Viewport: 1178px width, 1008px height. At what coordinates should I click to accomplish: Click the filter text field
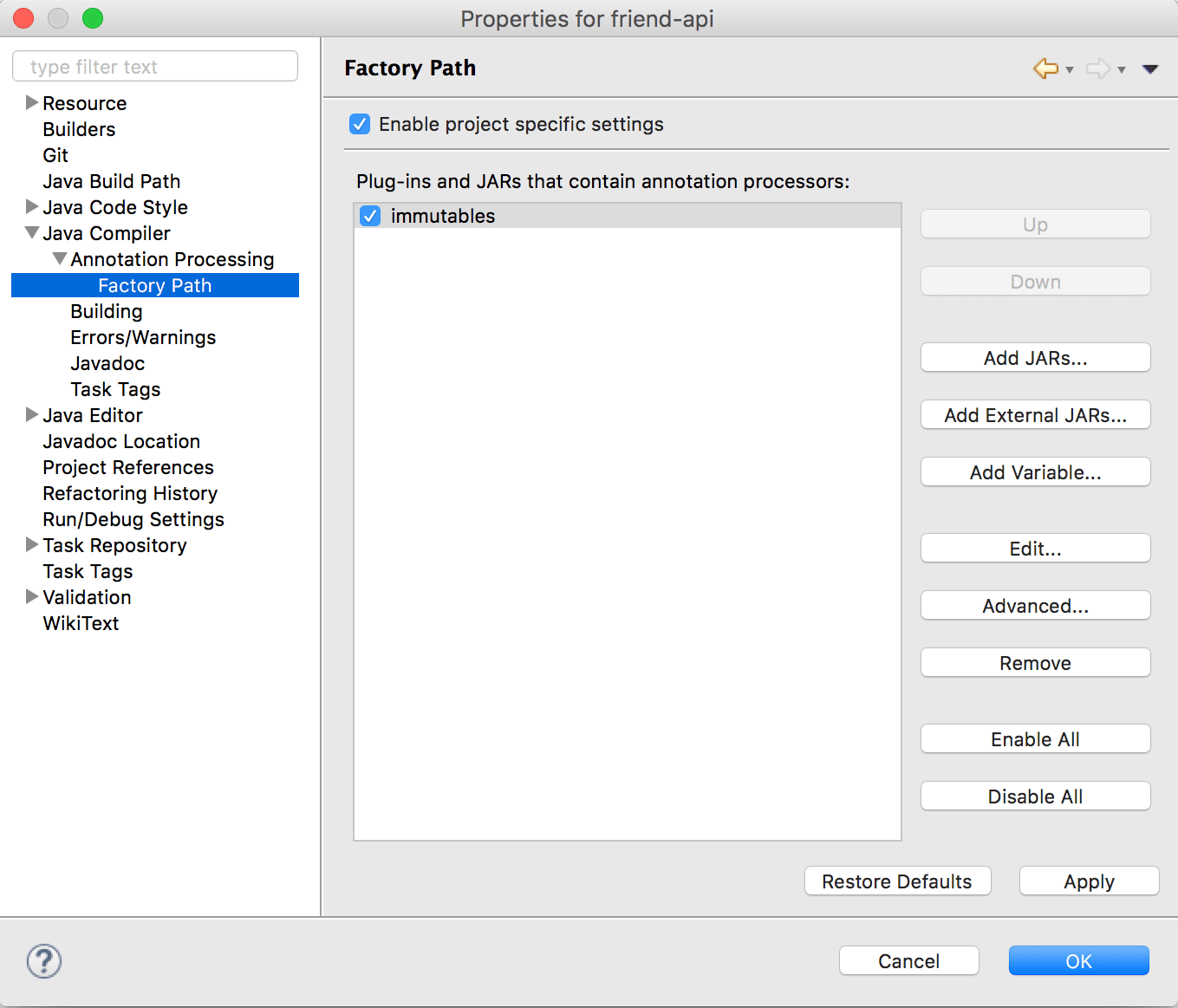coord(154,66)
